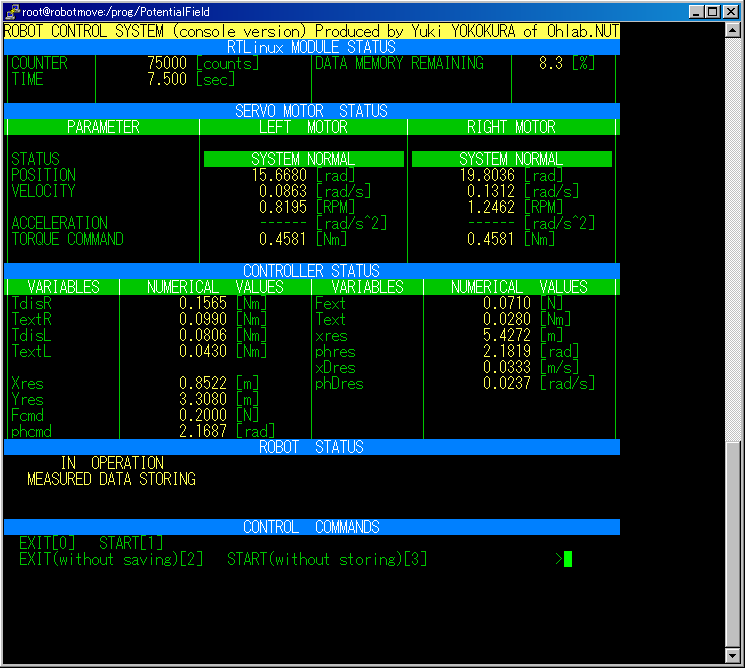Viewport: 745px width, 668px height.
Task: Click the ROBOT STATUS header
Action: (311, 447)
